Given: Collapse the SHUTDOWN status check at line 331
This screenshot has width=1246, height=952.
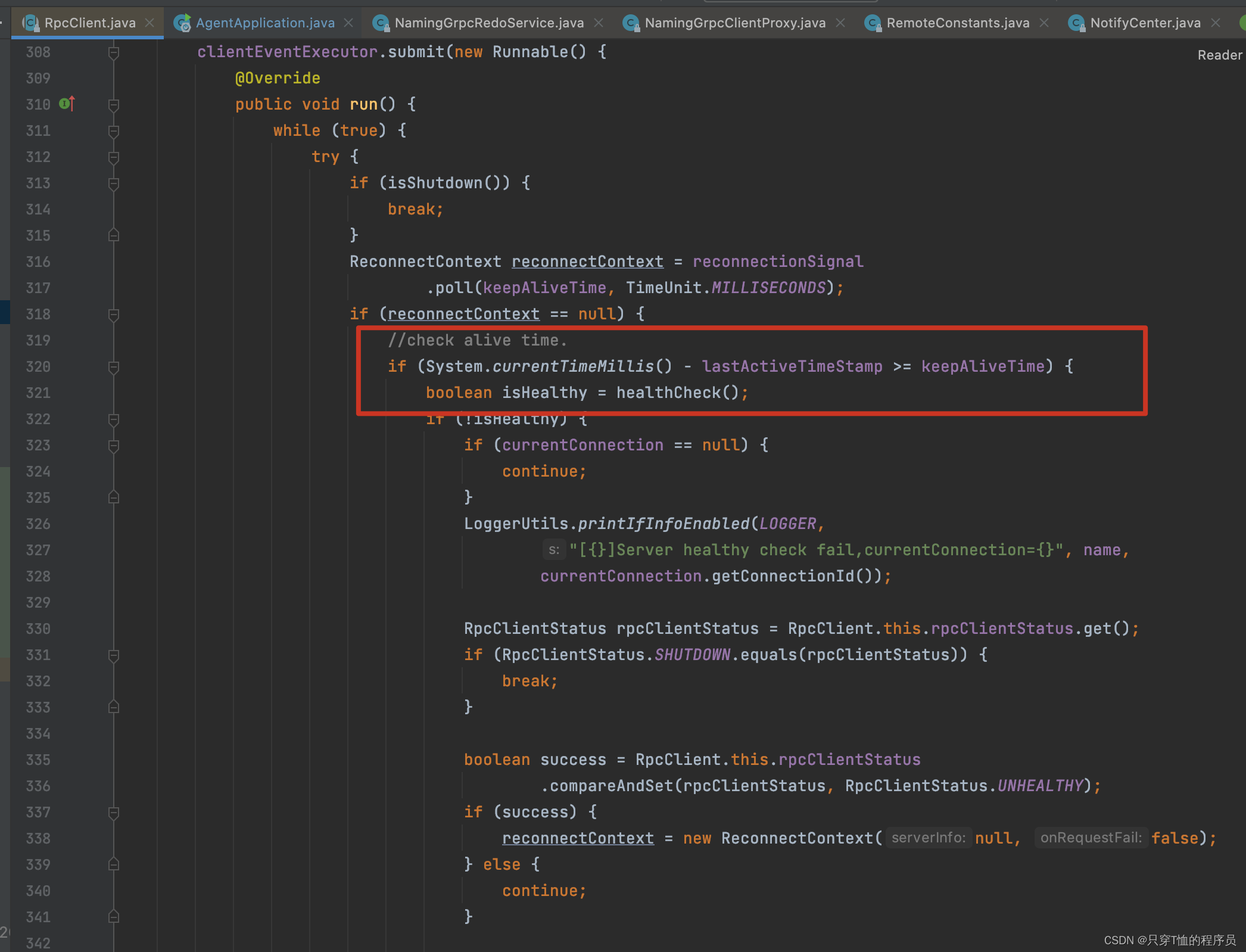Looking at the screenshot, I should tap(114, 655).
